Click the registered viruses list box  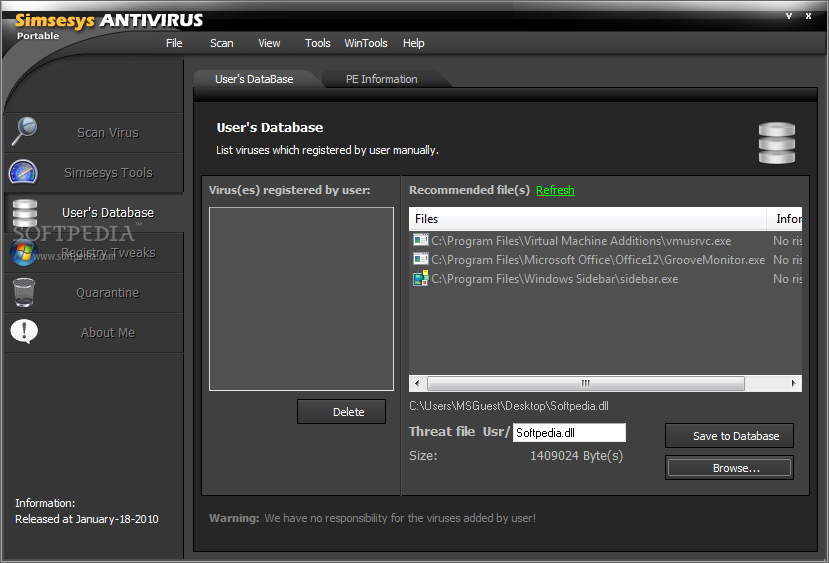301,299
